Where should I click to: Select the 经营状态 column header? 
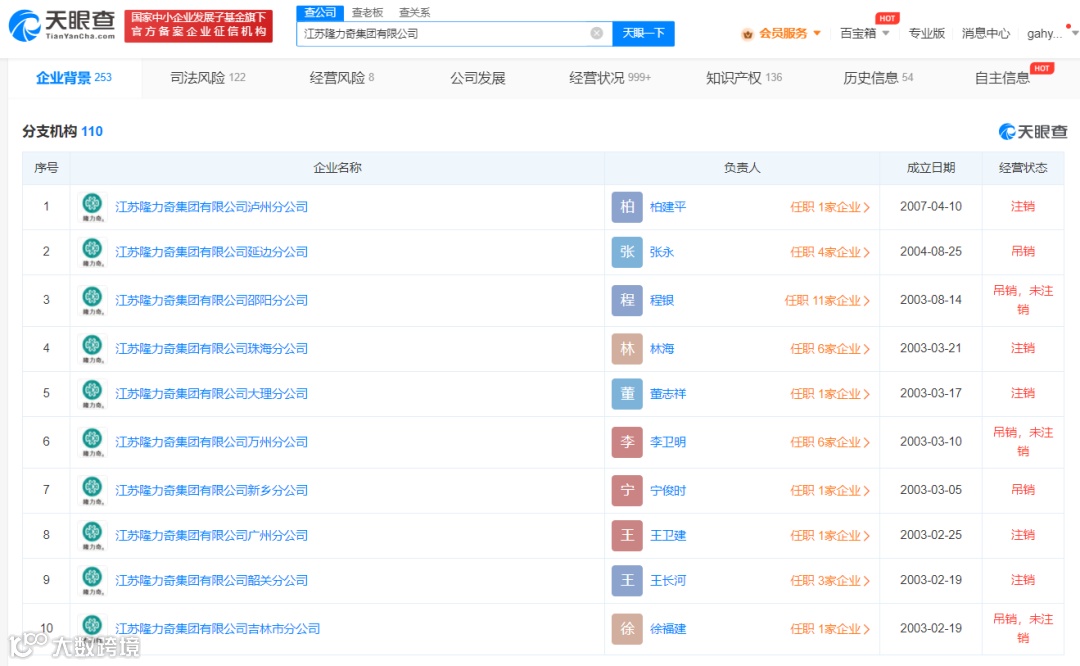[x=1023, y=167]
